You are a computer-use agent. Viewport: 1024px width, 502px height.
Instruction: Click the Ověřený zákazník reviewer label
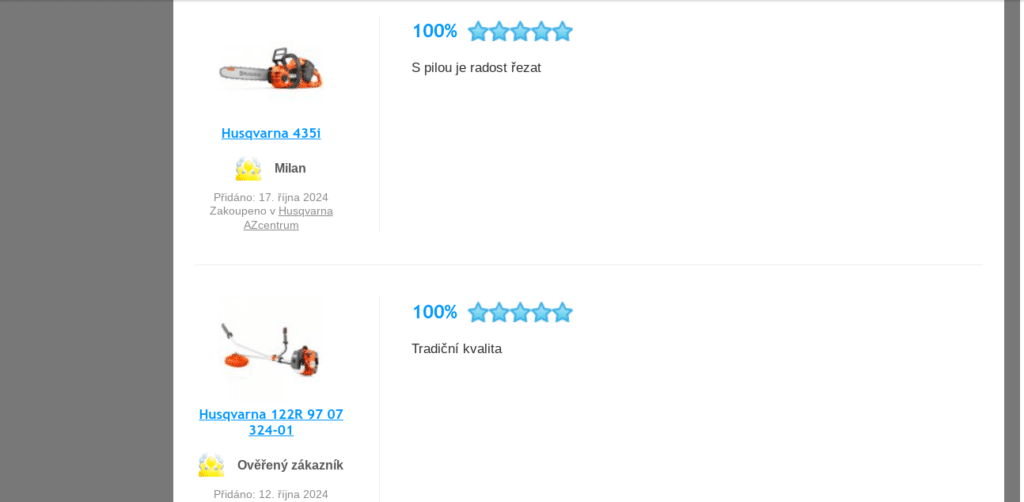pyautogui.click(x=290, y=465)
